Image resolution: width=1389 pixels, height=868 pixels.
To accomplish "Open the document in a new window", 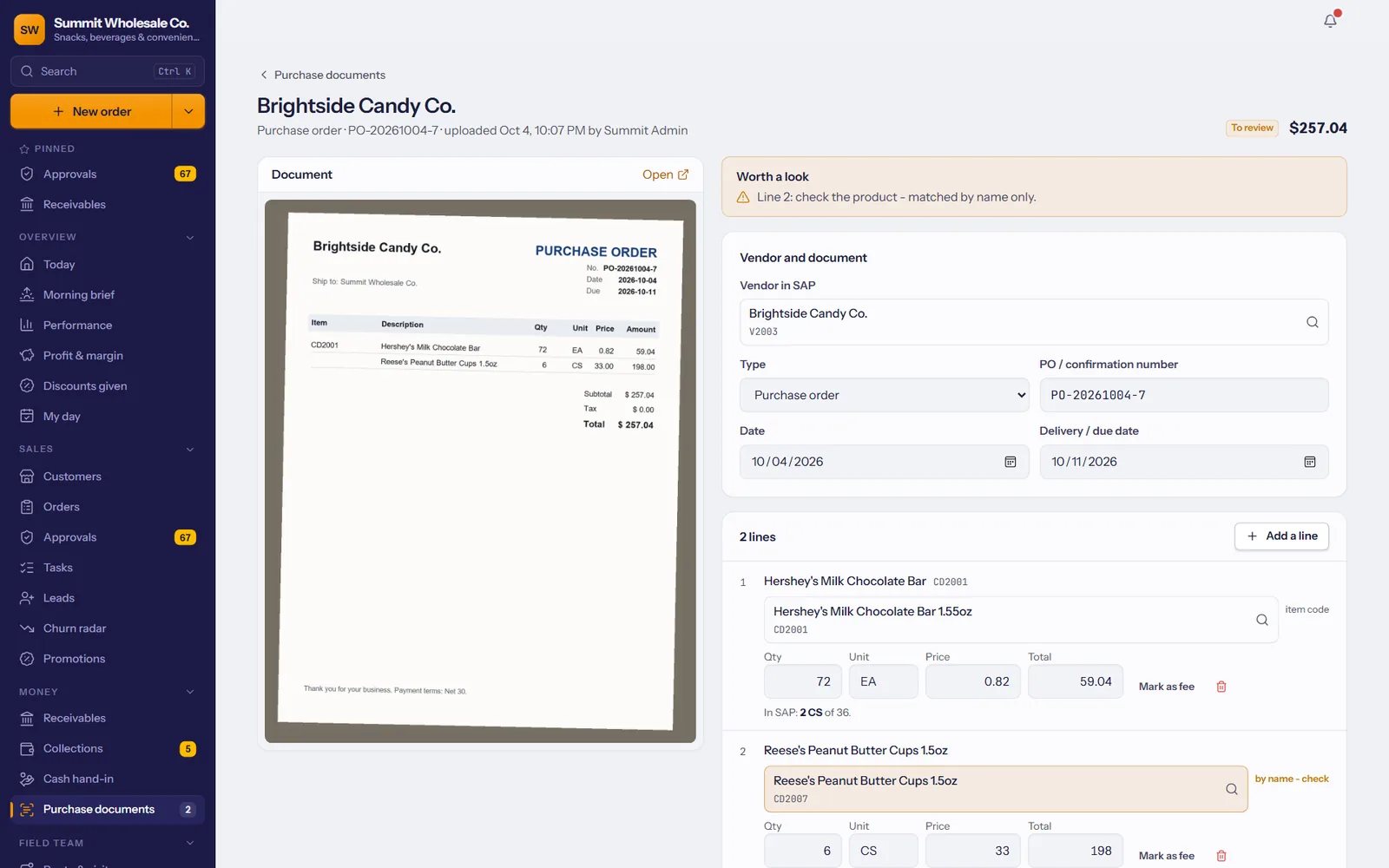I will (x=665, y=174).
